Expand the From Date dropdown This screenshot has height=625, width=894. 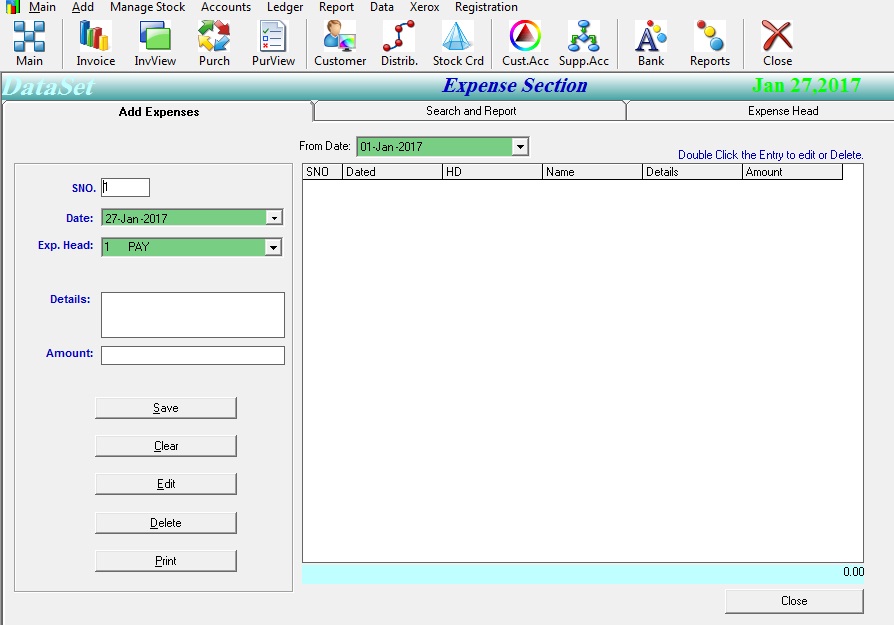point(520,147)
